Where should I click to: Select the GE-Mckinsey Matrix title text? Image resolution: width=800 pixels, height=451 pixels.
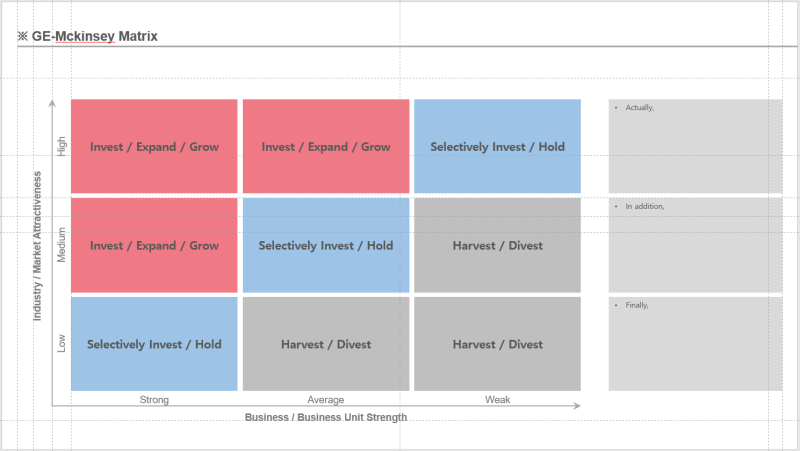pos(94,36)
